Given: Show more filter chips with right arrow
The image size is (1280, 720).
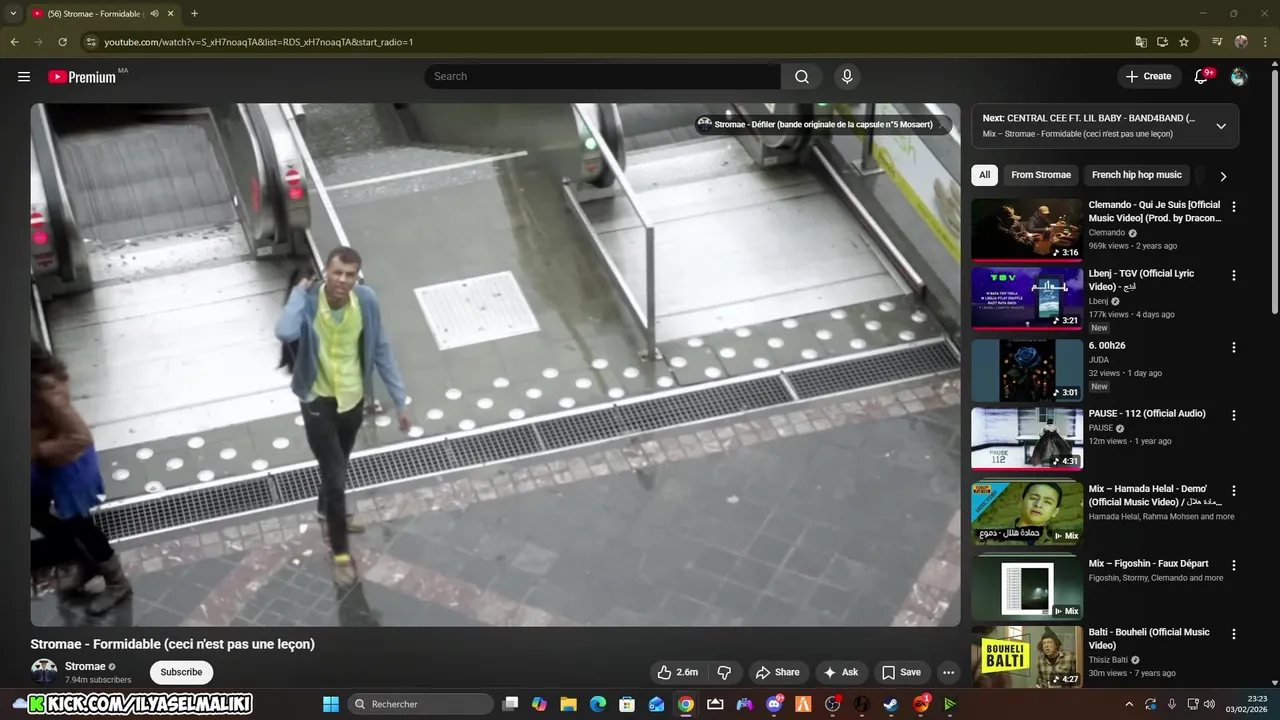Looking at the screenshot, I should 1222,176.
